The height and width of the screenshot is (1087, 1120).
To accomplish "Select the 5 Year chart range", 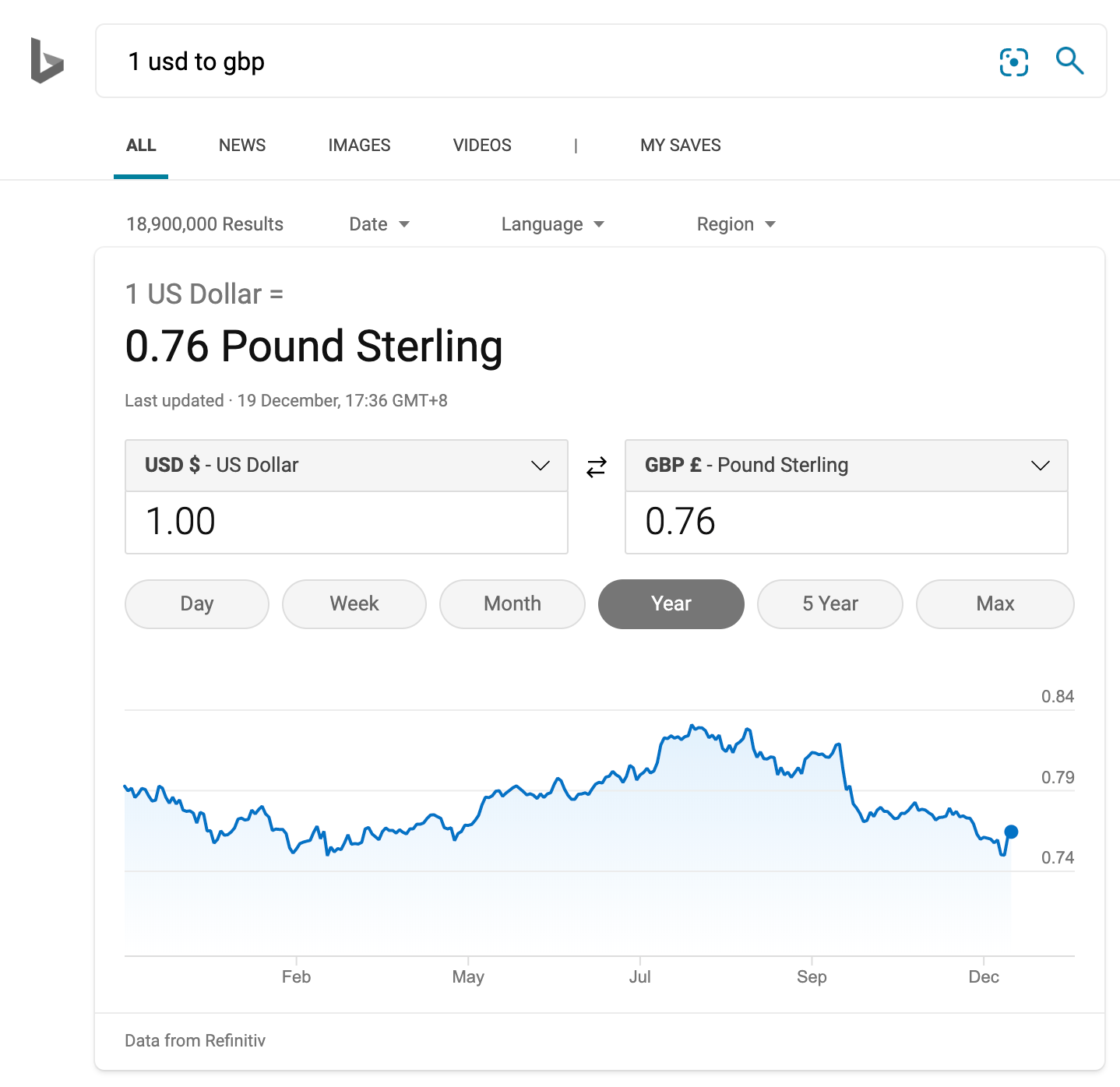I will 830,604.
